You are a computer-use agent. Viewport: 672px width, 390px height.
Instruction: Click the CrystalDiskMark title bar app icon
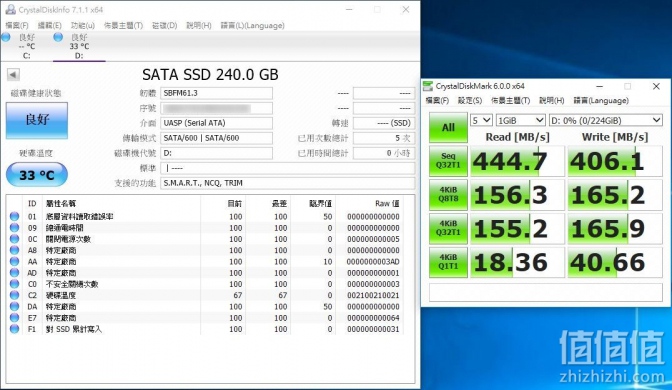pos(428,86)
